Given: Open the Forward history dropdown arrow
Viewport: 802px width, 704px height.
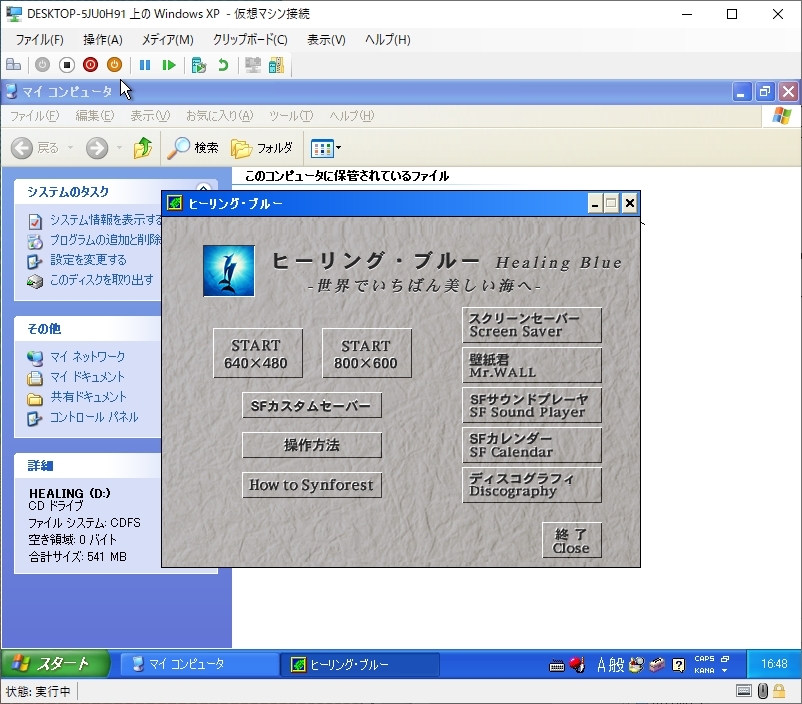Looking at the screenshot, I should 119,148.
